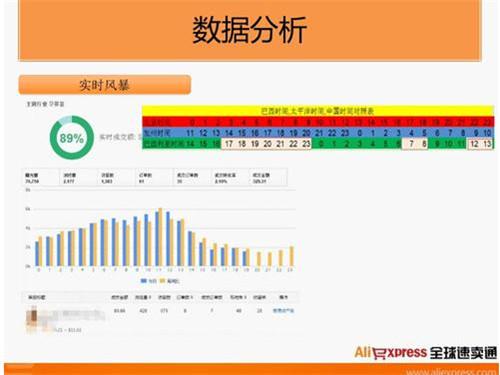The image size is (500, 375).
Task: Click the 全球速卖通 brand text
Action: (x=463, y=353)
